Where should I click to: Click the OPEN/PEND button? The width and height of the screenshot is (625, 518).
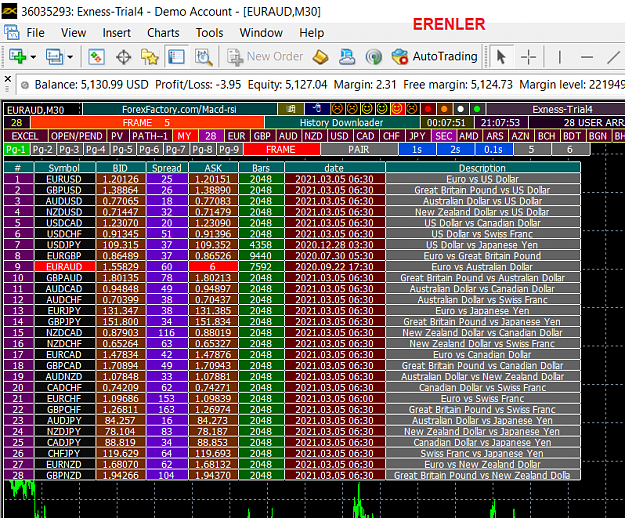click(77, 136)
